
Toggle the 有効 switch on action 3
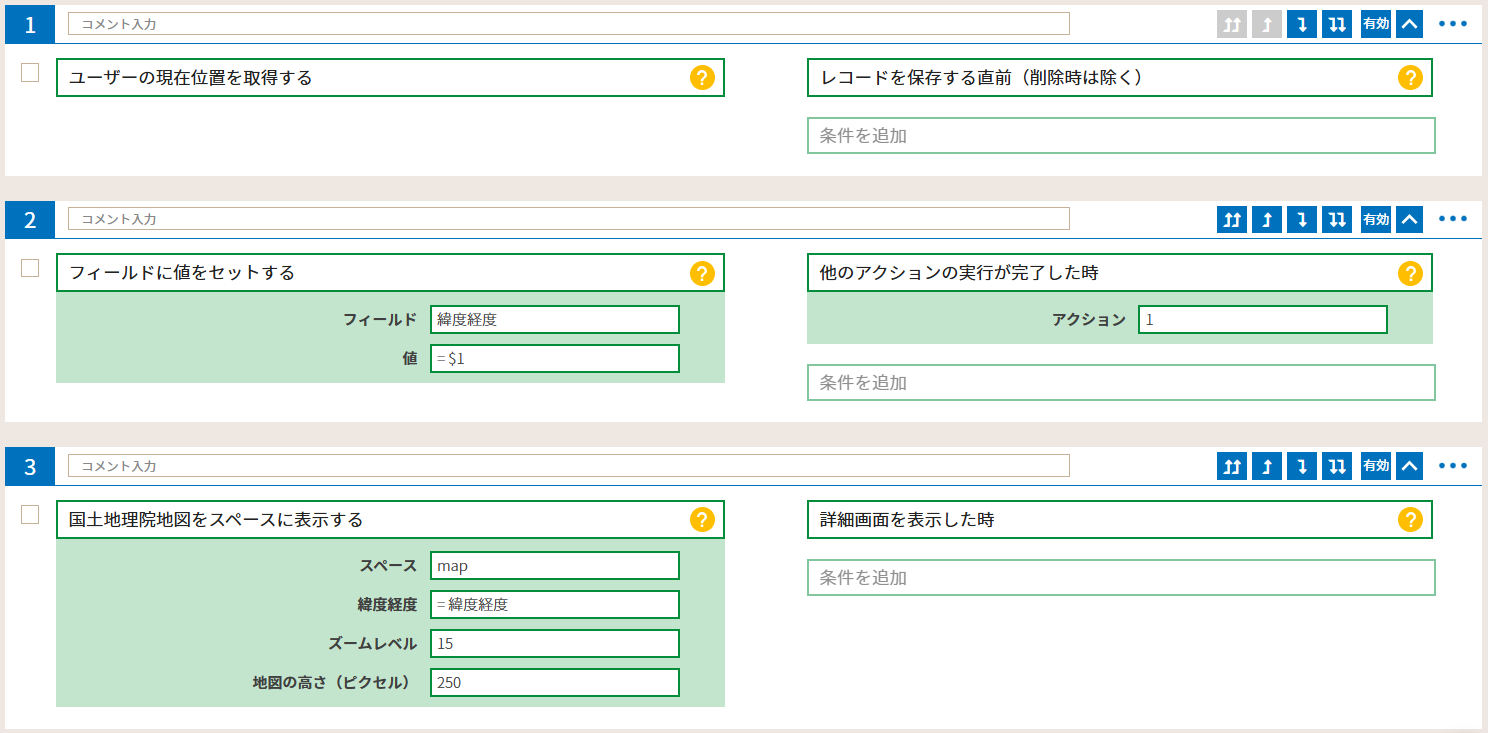pyautogui.click(x=1376, y=466)
